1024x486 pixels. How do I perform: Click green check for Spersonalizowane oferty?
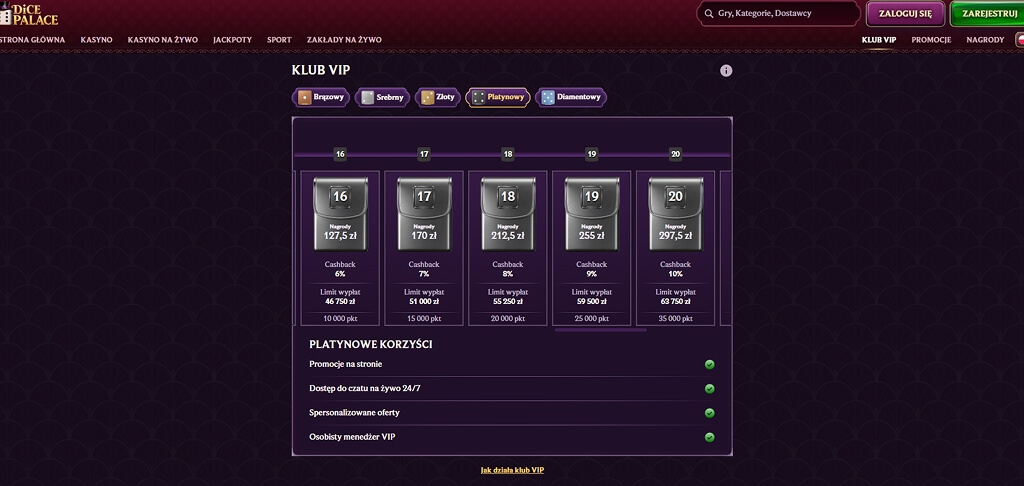(x=709, y=413)
